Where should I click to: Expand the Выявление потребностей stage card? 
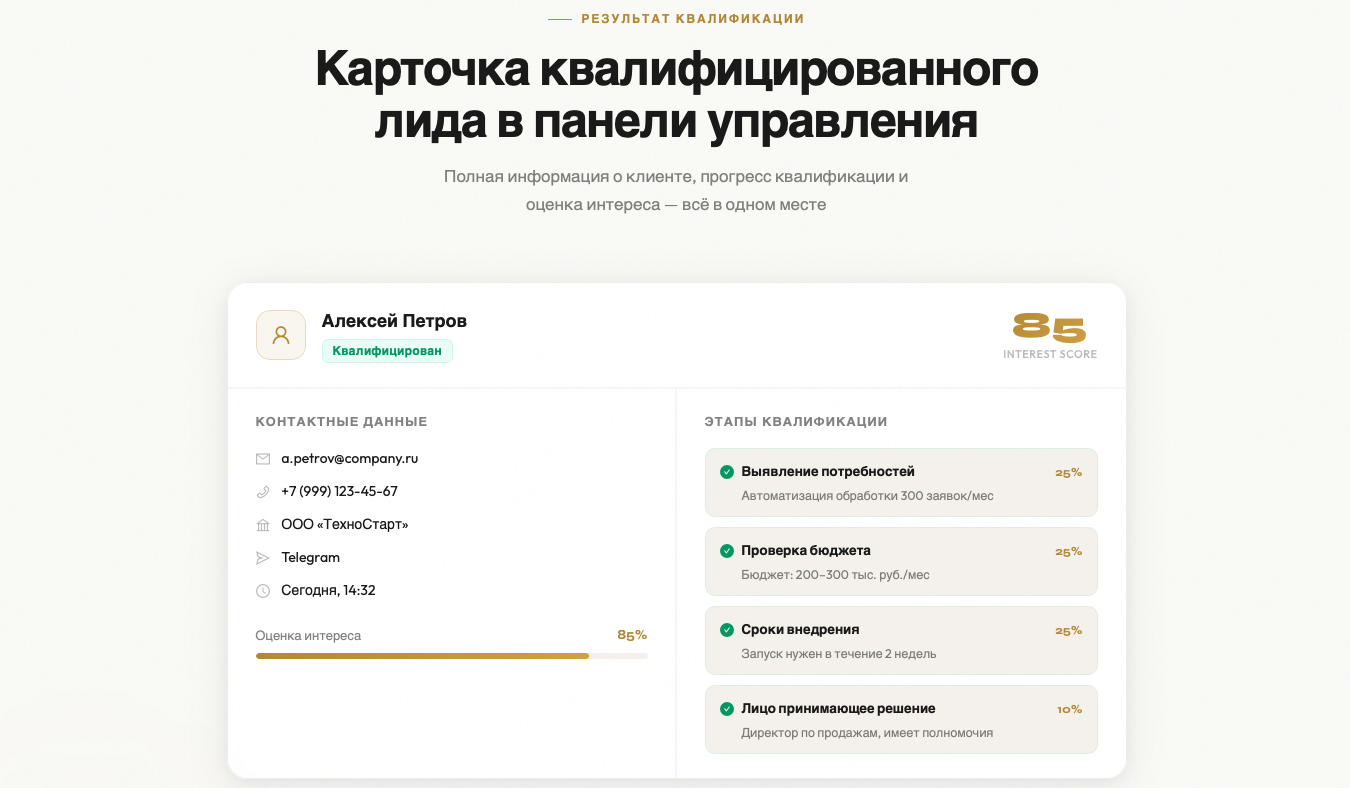tap(901, 482)
